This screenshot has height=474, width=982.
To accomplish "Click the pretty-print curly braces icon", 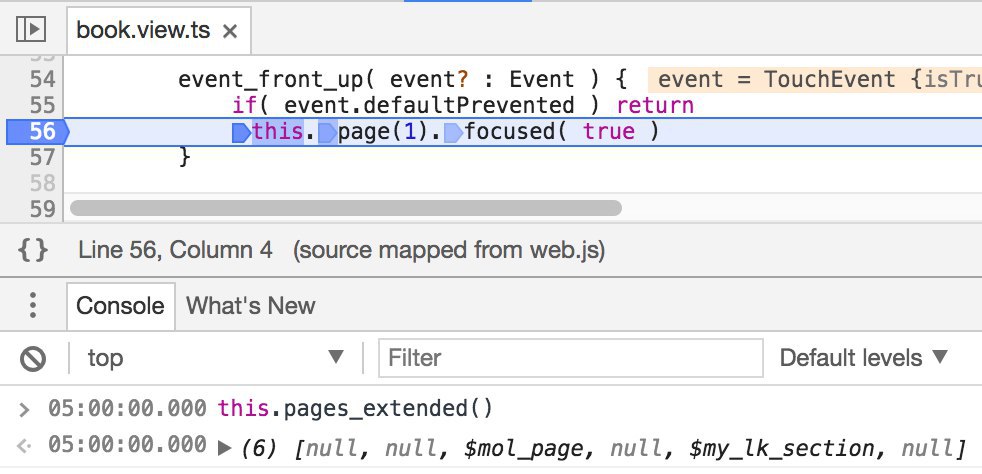I will [x=33, y=250].
